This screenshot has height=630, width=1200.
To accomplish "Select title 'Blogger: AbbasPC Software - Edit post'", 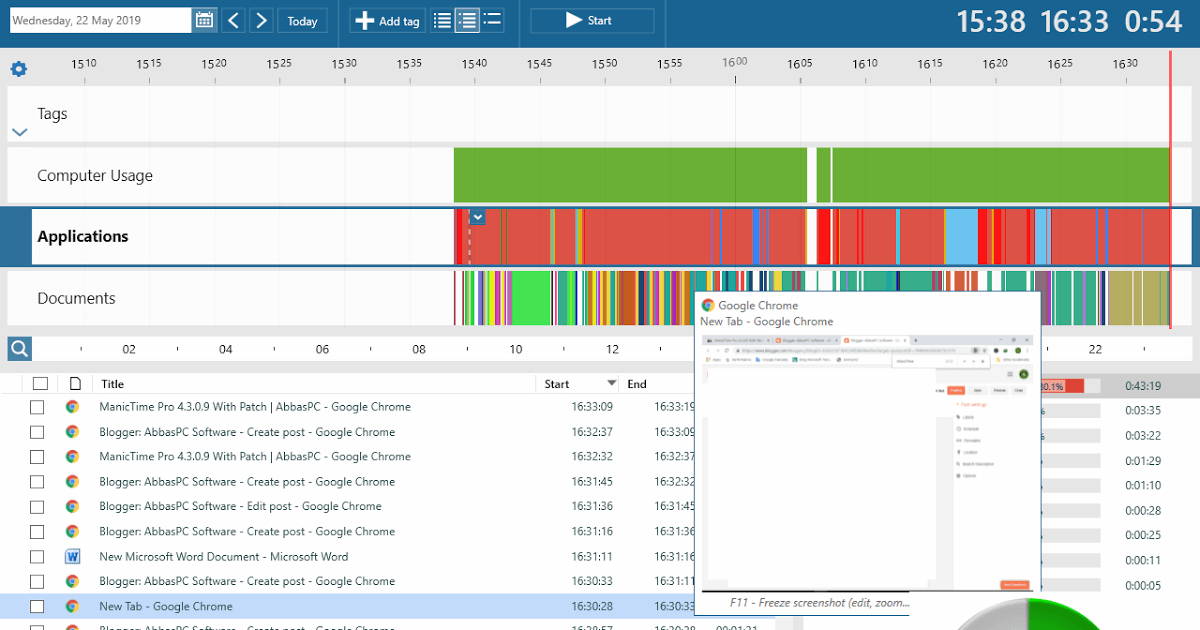I will coord(240,507).
